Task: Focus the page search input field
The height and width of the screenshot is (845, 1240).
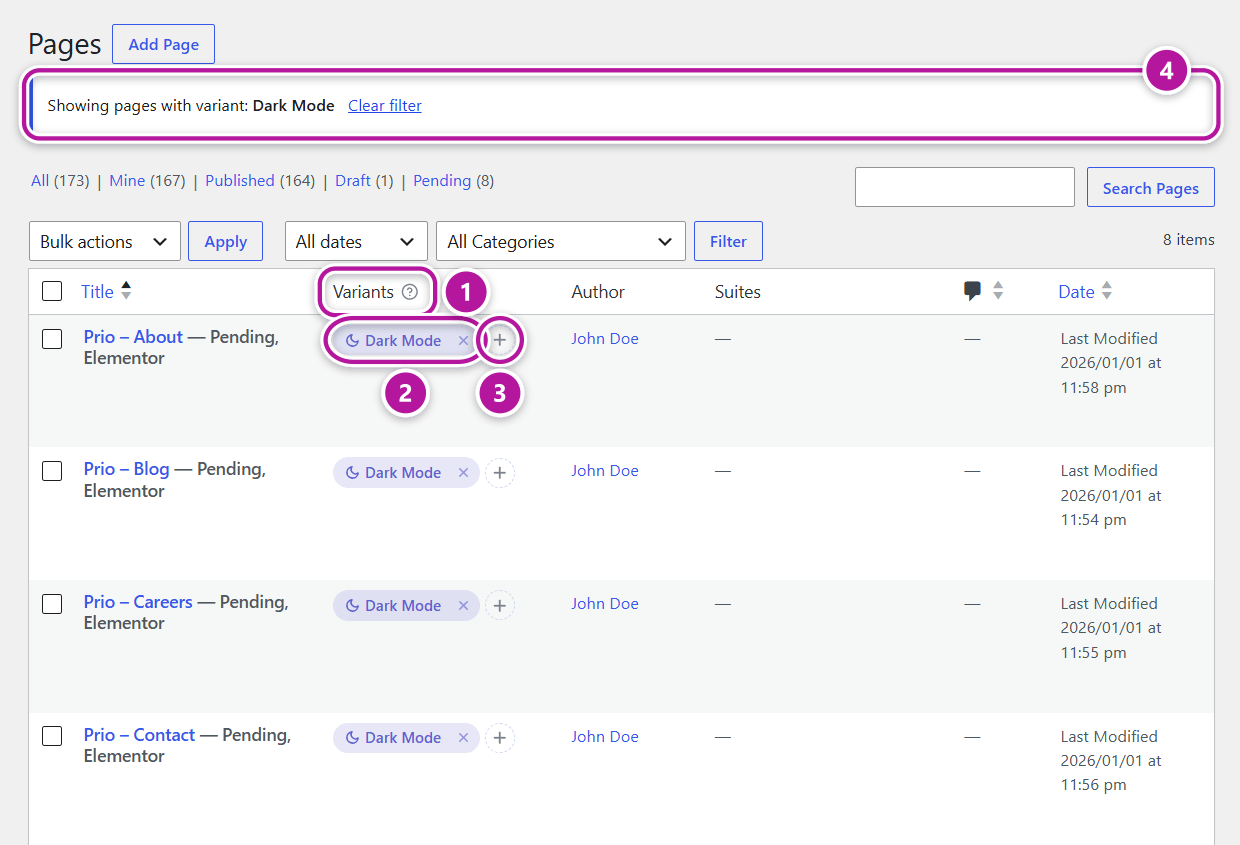Action: coord(965,188)
